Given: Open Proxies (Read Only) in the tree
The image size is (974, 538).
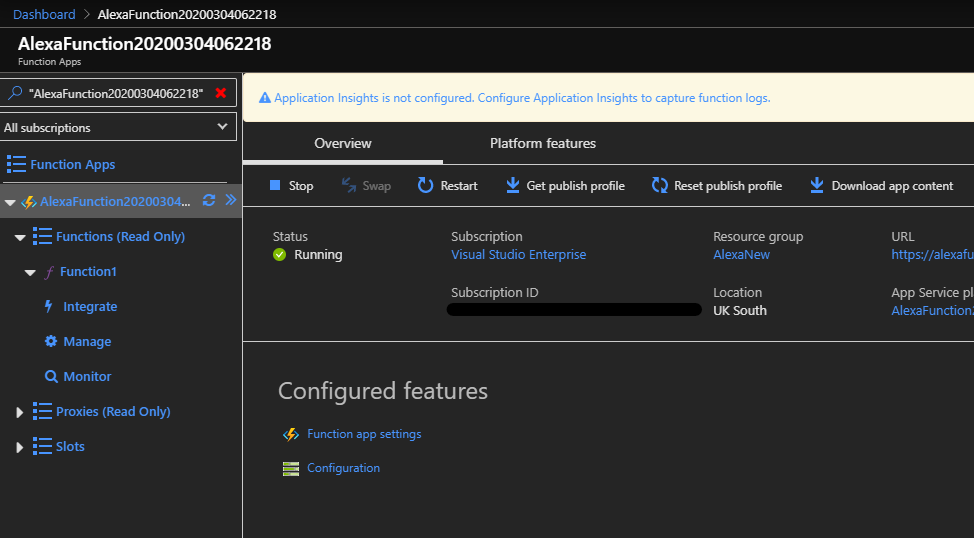Looking at the screenshot, I should point(113,411).
